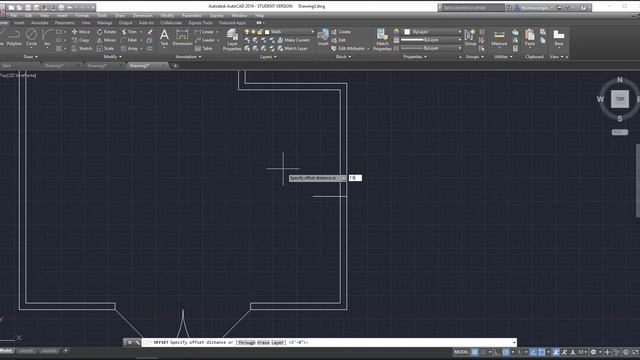Toggle polar tracking in status bar
Image resolution: width=640 pixels, height=360 pixels.
pos(506,352)
